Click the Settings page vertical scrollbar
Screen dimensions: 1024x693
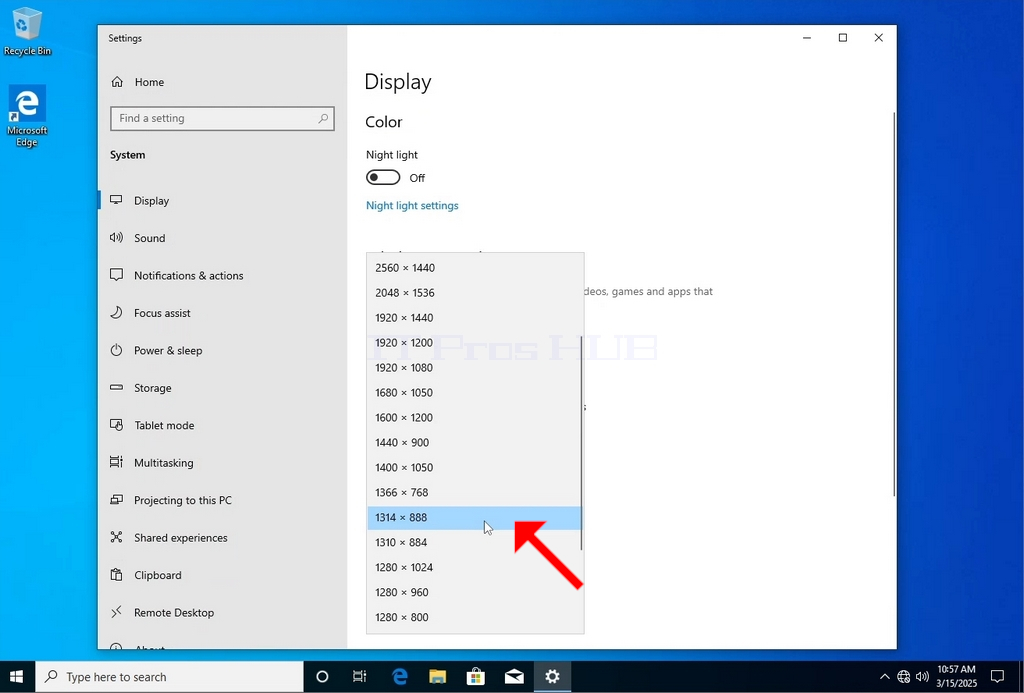[894, 304]
